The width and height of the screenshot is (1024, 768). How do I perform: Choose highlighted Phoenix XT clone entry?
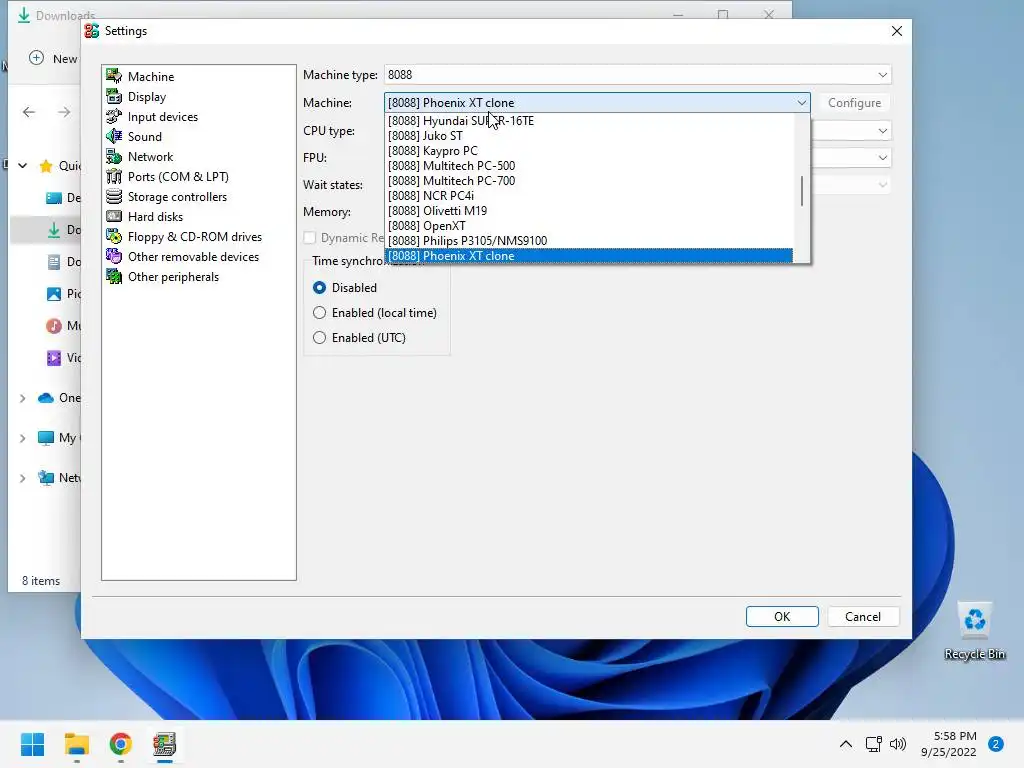pos(589,256)
